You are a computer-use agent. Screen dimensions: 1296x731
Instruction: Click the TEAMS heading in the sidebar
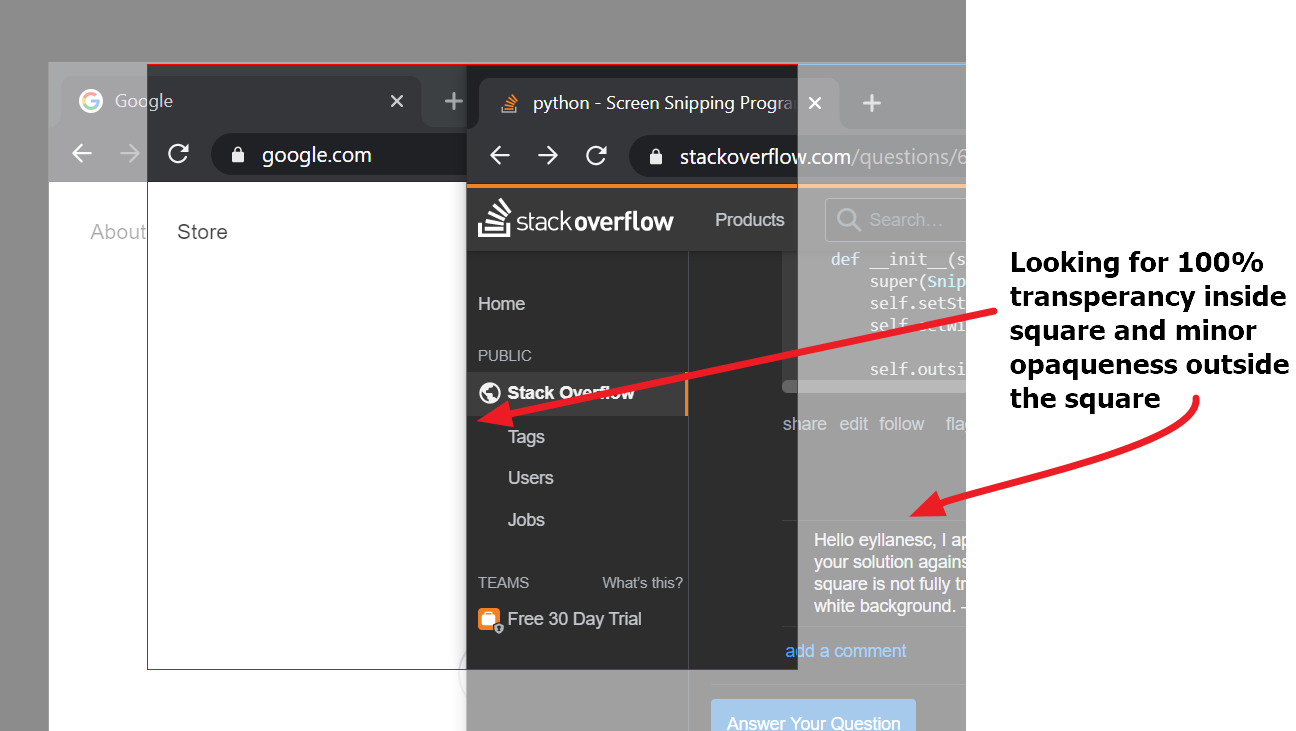click(x=504, y=583)
